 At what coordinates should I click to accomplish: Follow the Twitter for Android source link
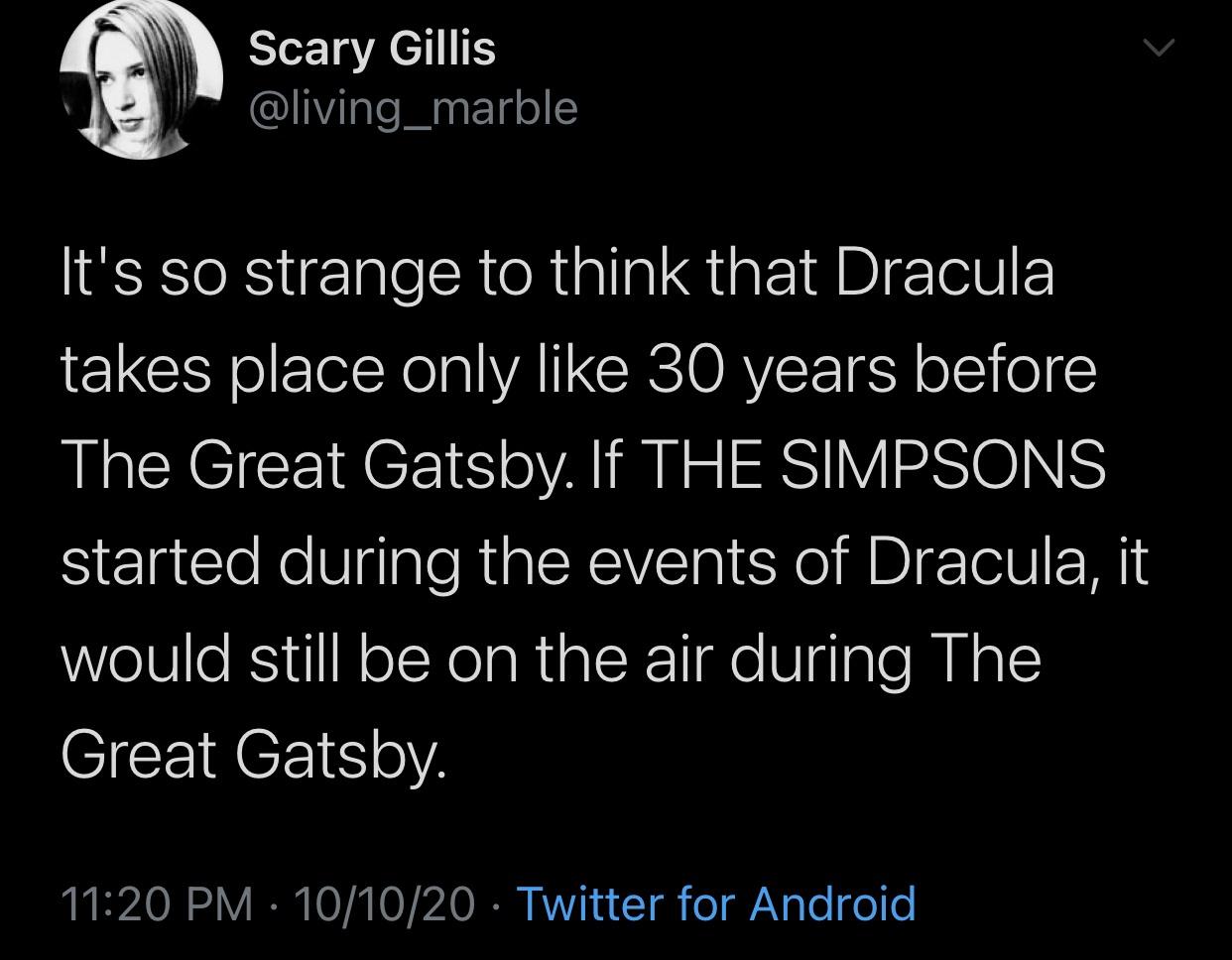(716, 903)
